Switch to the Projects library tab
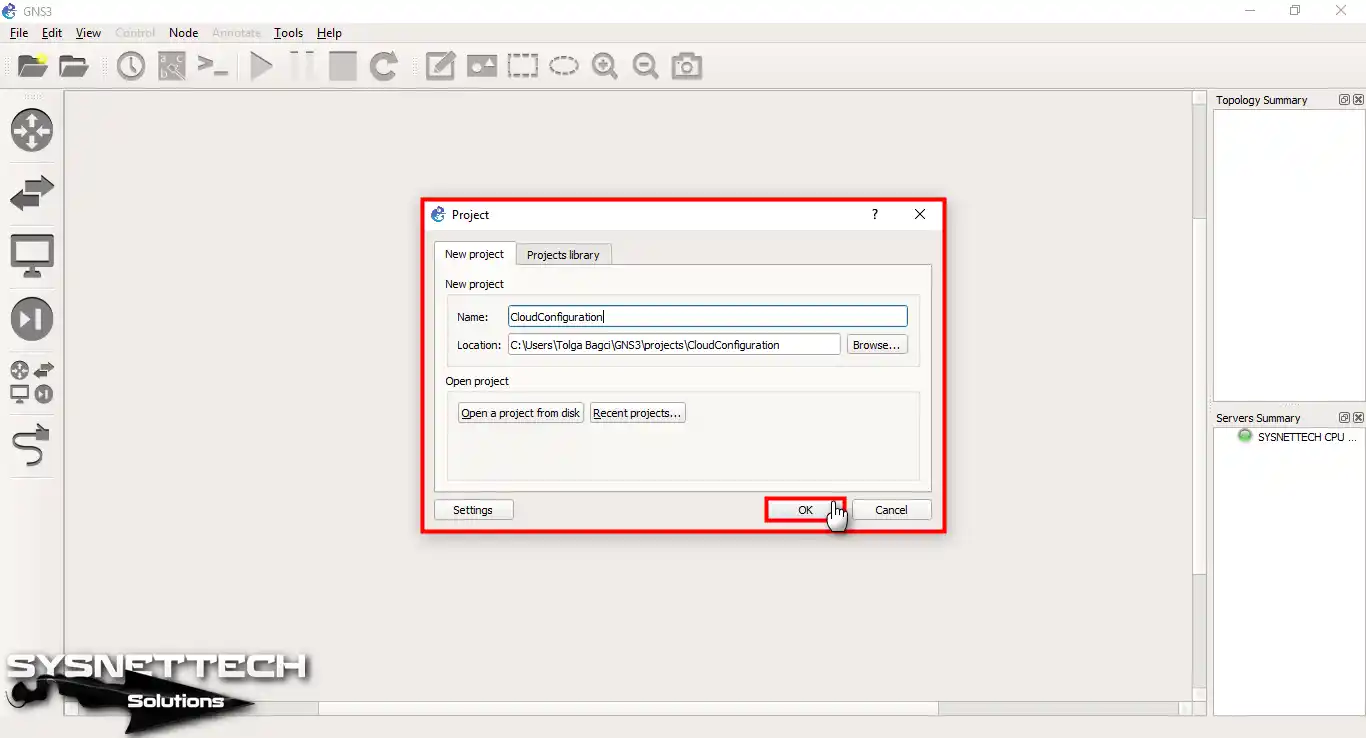Viewport: 1366px width, 738px height. tap(563, 255)
